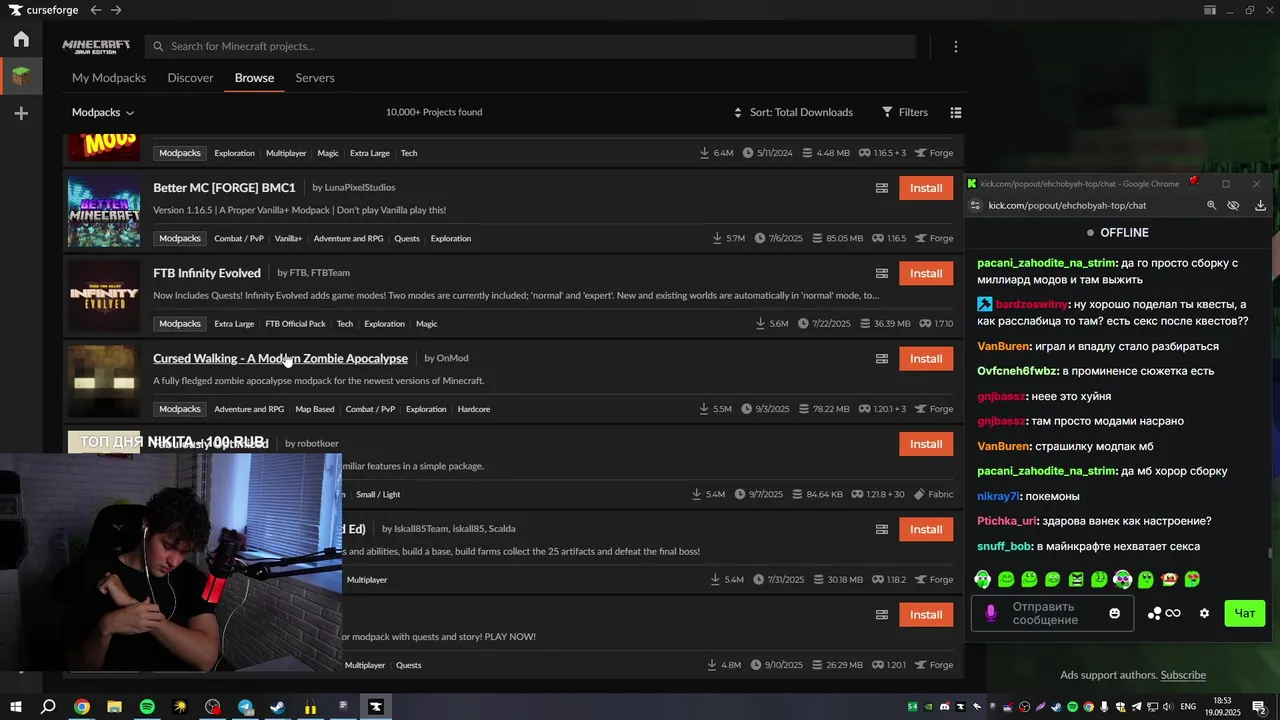This screenshot has width=1280, height=720.
Task: Navigate forward with the right arrow
Action: coord(116,10)
